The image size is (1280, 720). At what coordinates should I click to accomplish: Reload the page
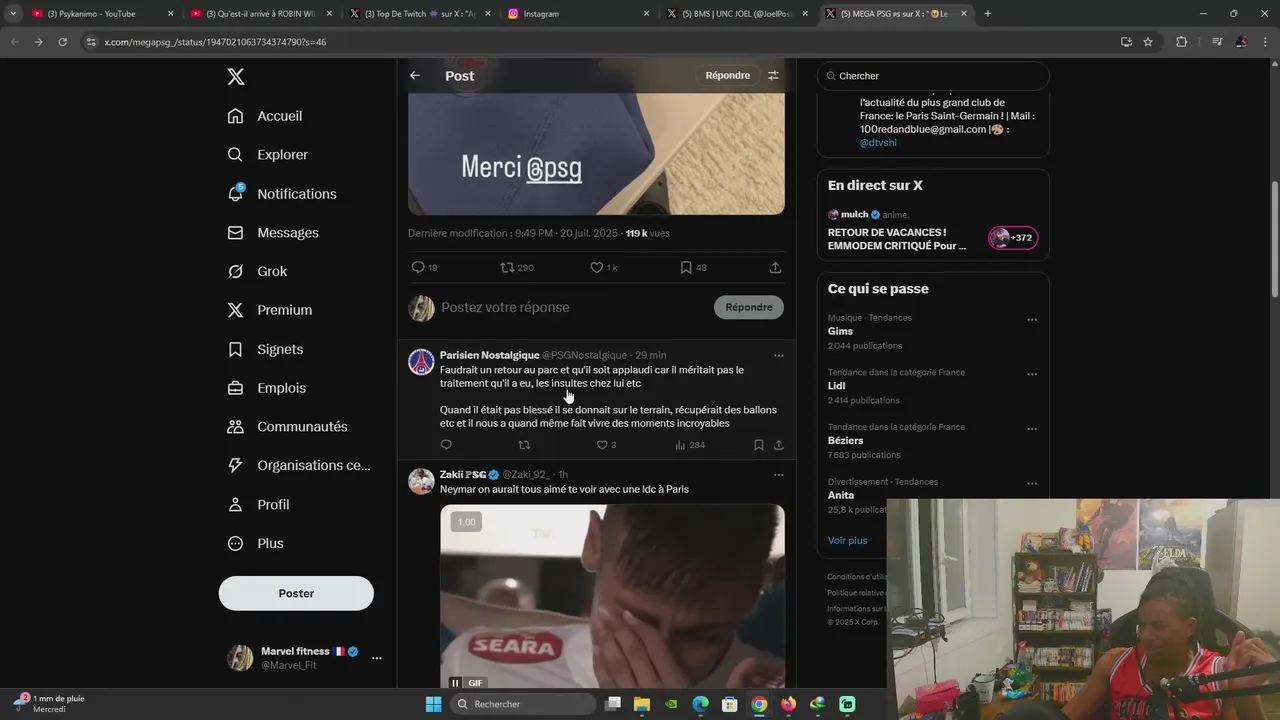click(62, 42)
